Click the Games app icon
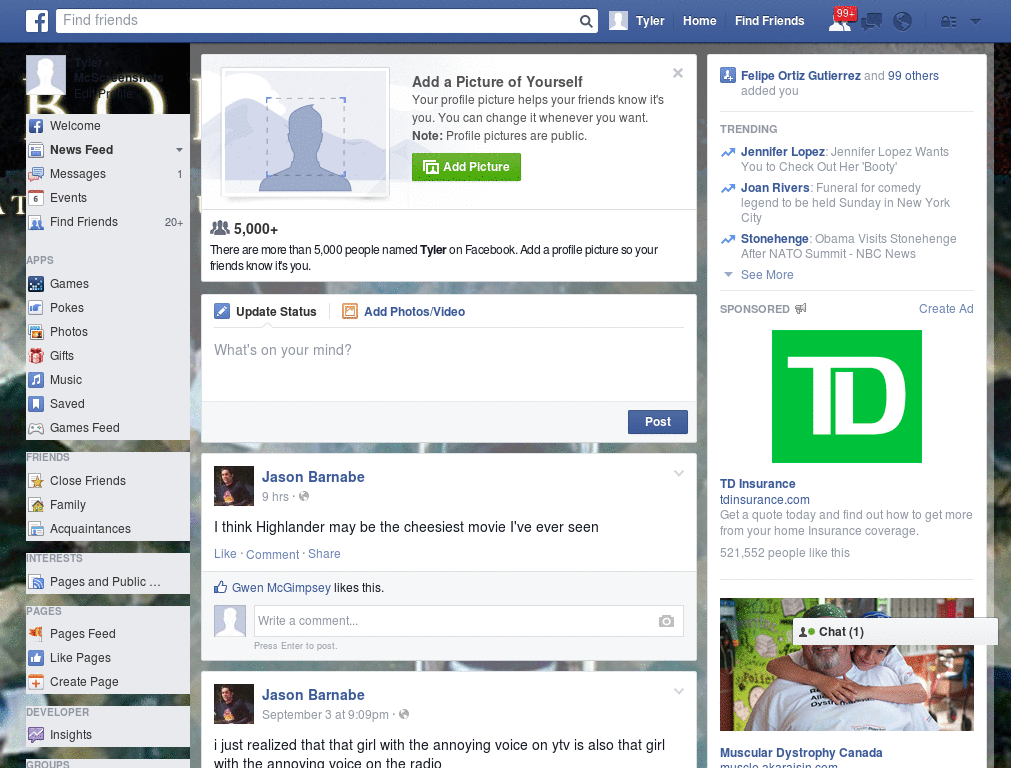This screenshot has width=1024, height=768. click(36, 284)
